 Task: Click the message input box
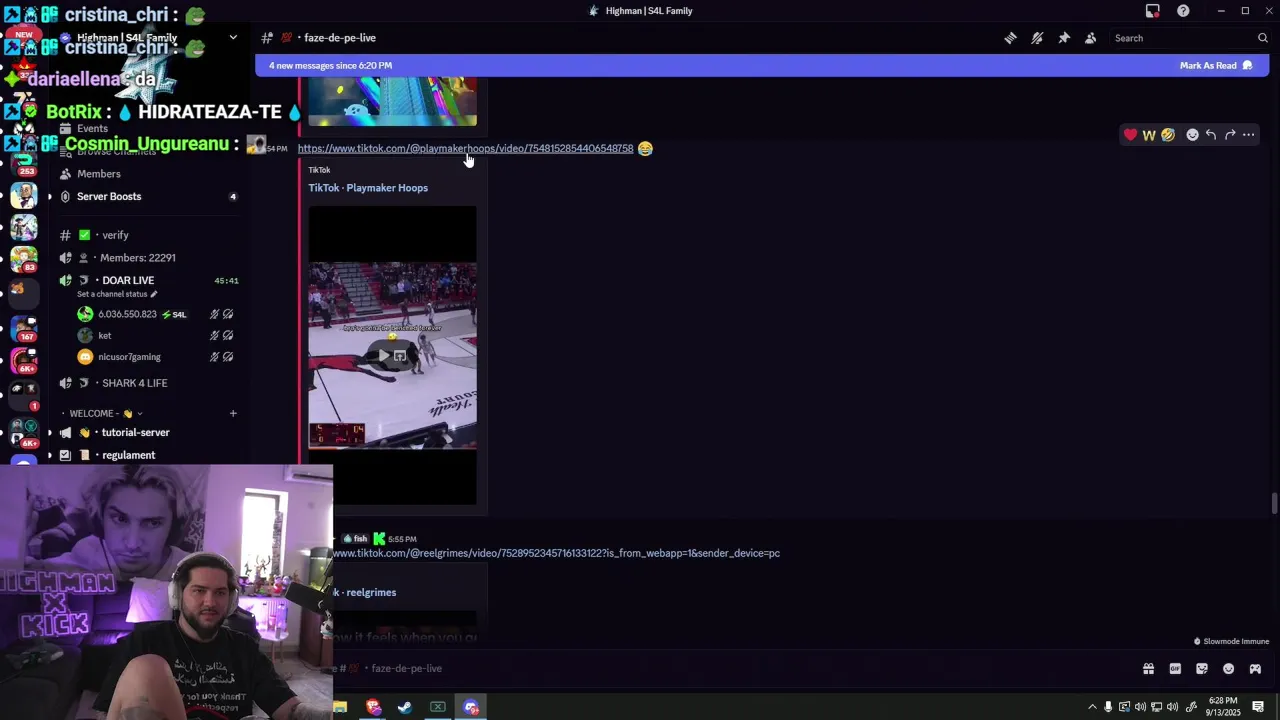click(735, 668)
